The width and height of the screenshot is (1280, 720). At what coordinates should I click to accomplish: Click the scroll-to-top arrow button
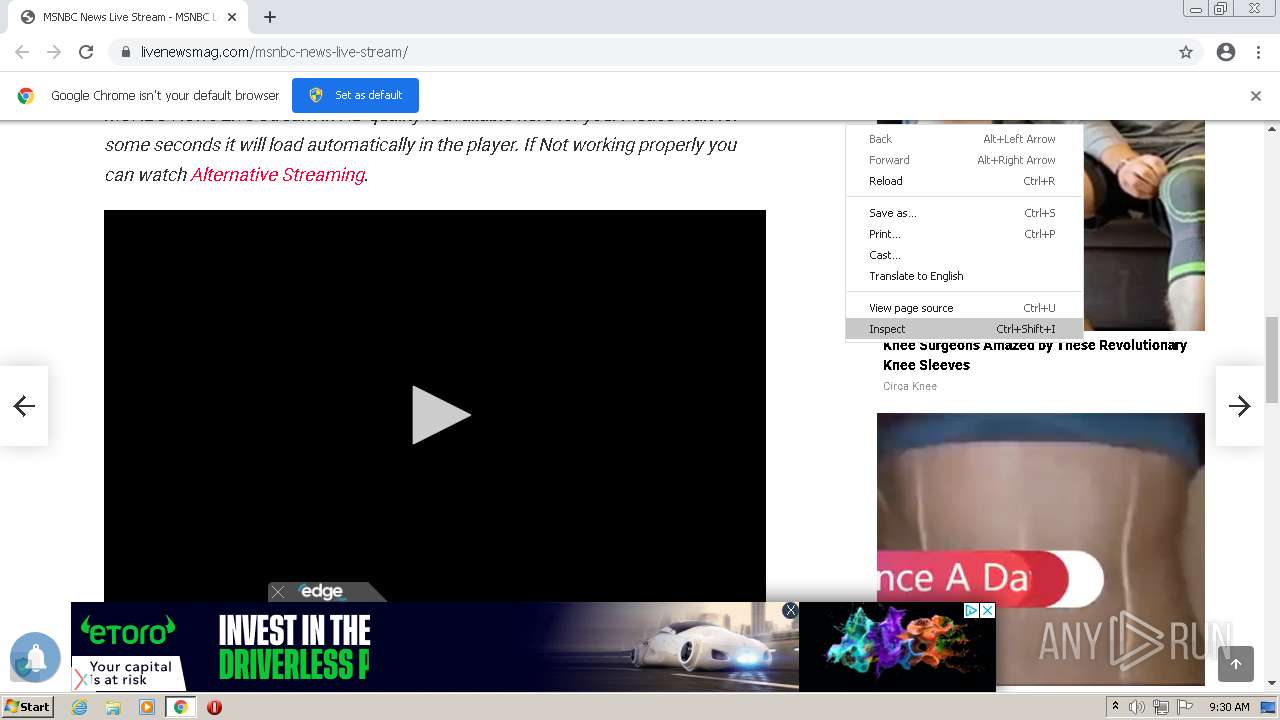tap(1236, 664)
